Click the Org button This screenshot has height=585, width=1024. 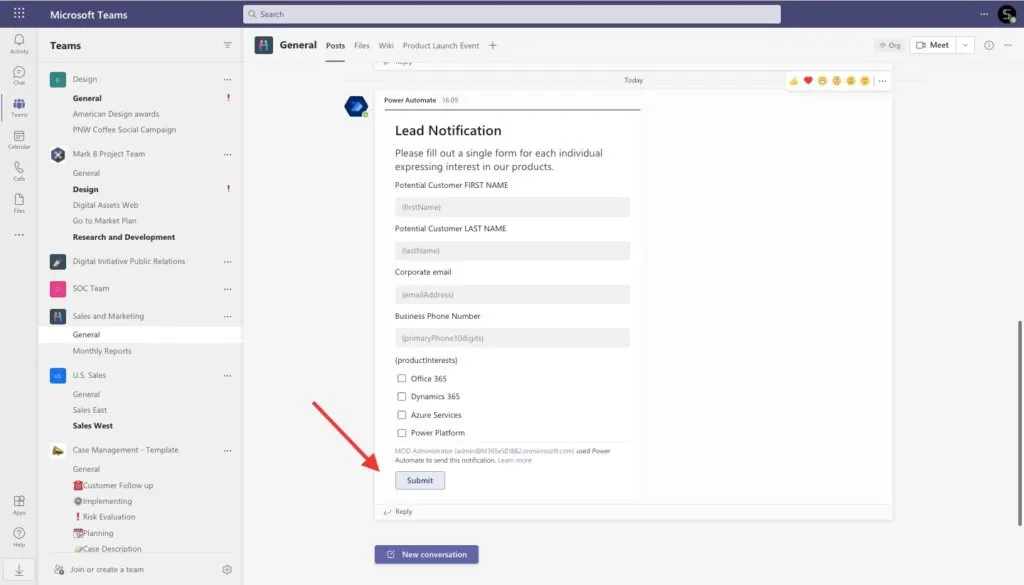(x=889, y=45)
